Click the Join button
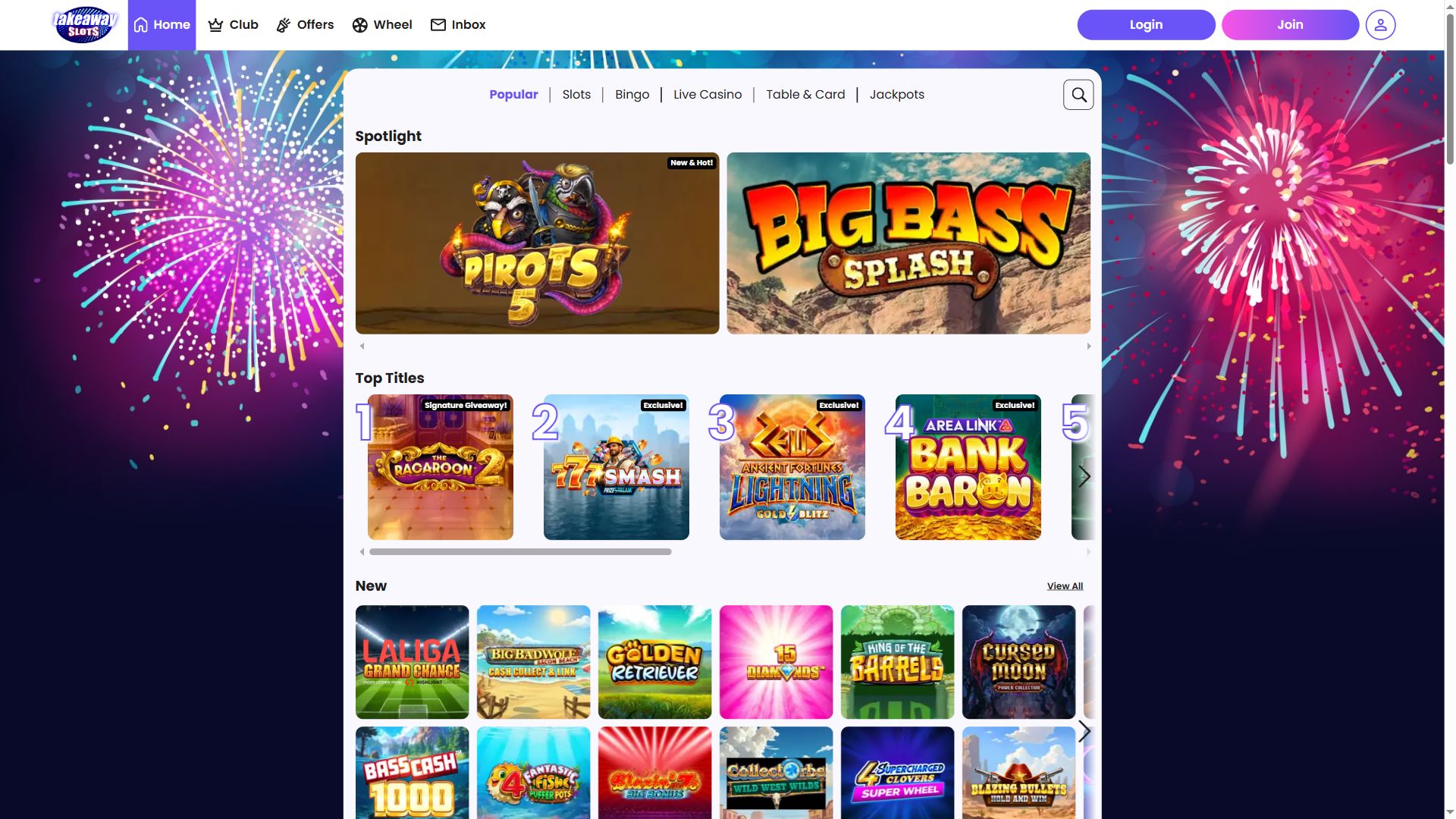The height and width of the screenshot is (819, 1456). coord(1290,25)
